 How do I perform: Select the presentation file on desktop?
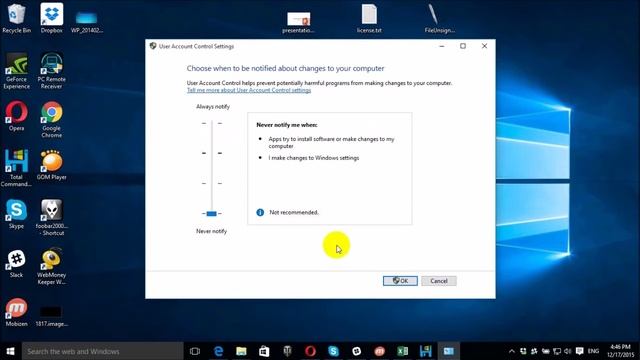pos(298,22)
